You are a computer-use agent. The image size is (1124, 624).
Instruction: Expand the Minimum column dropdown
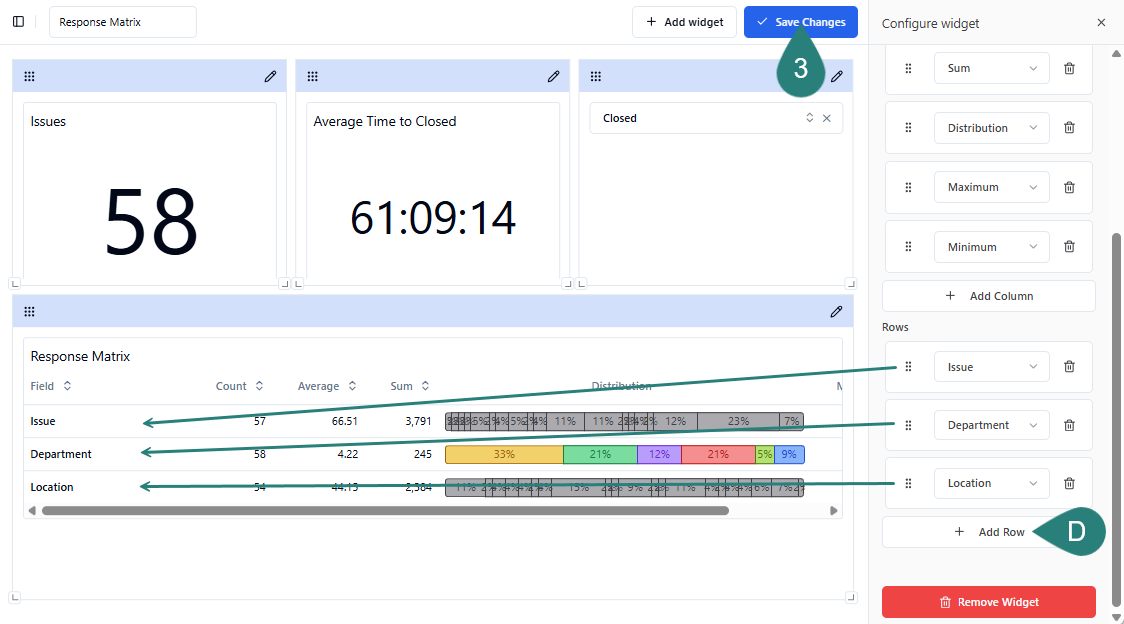(991, 247)
